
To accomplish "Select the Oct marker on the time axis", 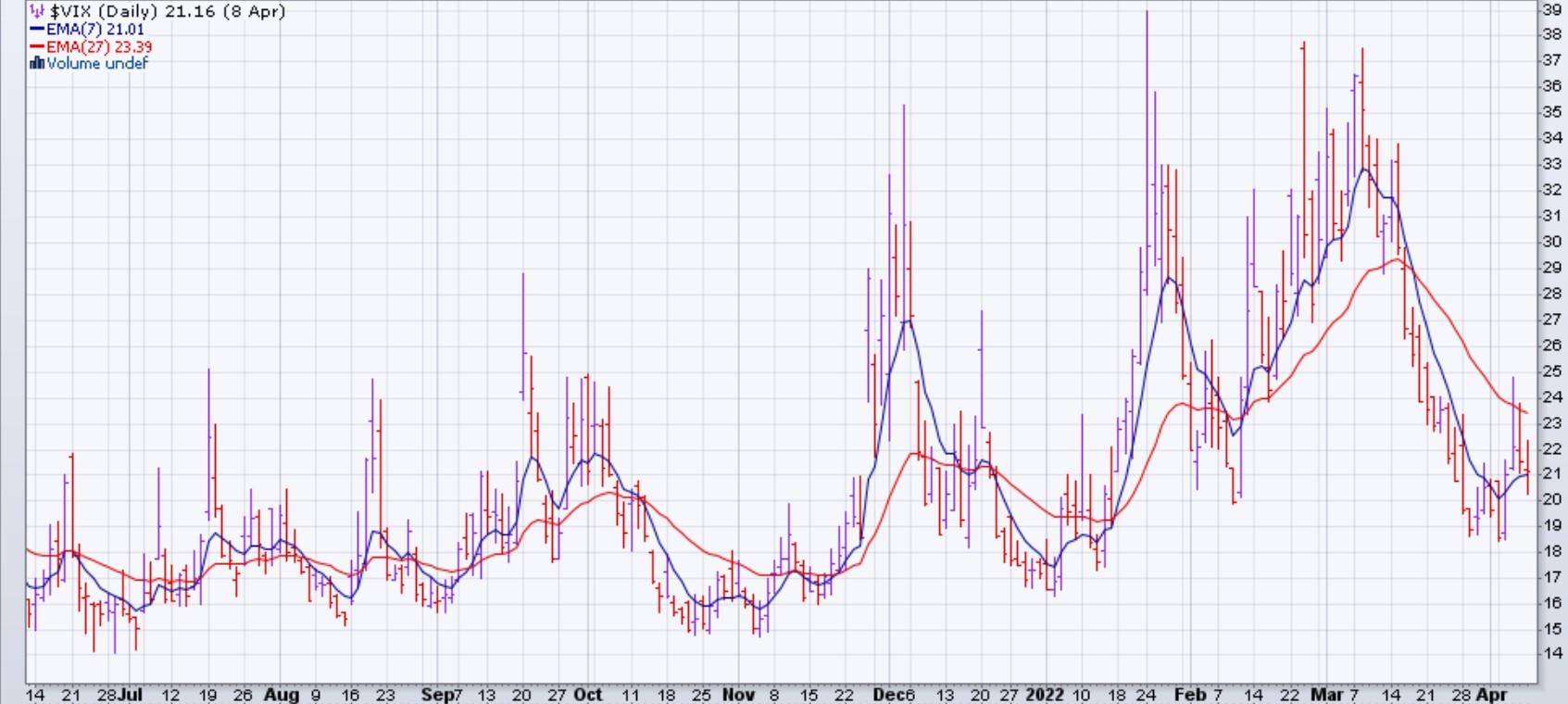I will pyautogui.click(x=587, y=695).
